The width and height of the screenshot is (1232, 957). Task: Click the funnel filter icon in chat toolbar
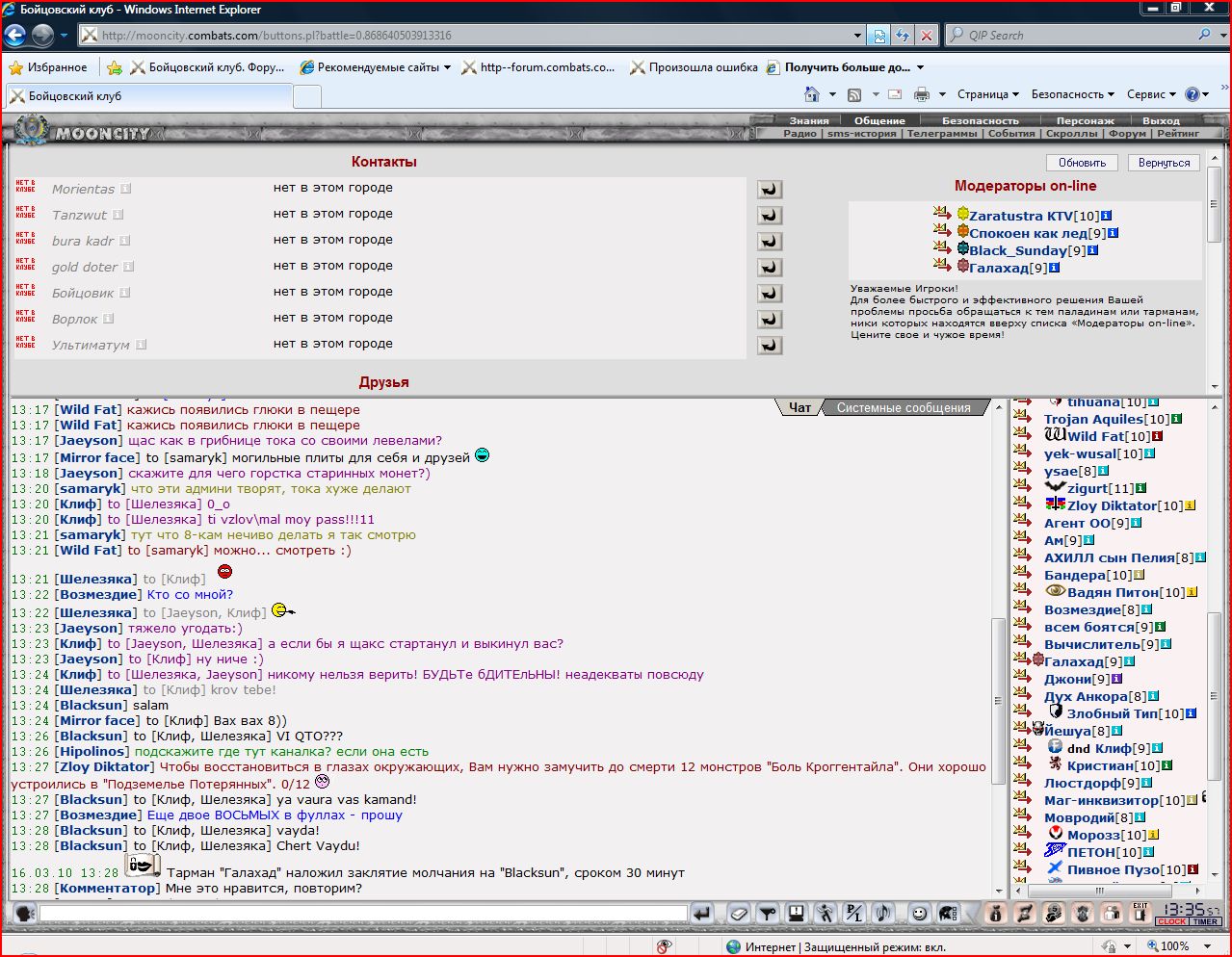[x=768, y=913]
